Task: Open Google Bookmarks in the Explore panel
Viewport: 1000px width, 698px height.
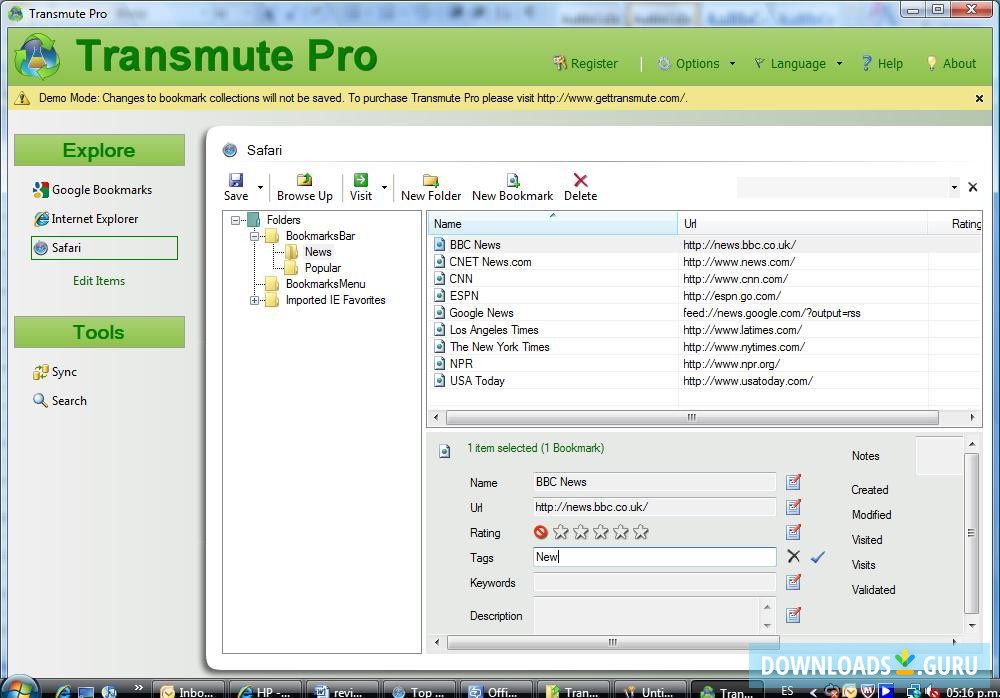Action: click(x=101, y=190)
